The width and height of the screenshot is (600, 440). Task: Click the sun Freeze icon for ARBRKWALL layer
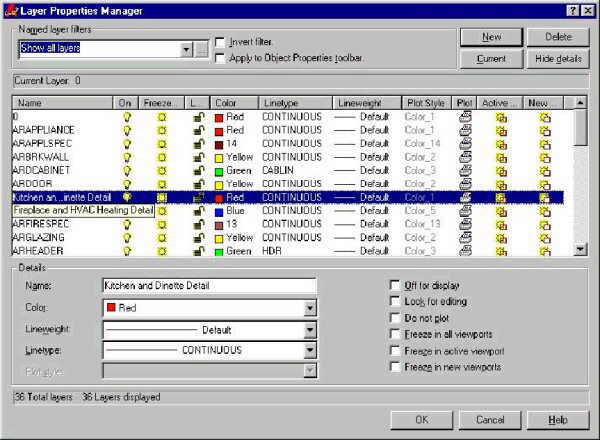click(x=162, y=157)
